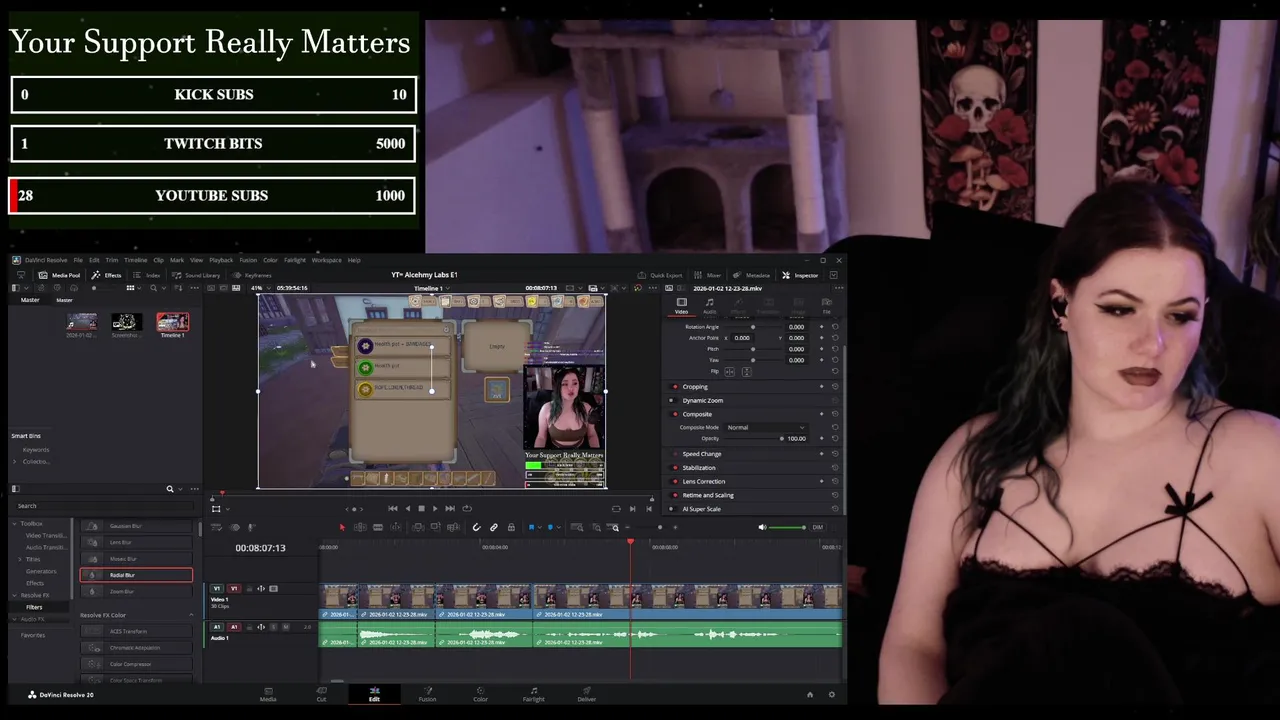Click the blue flag icon
The height and width of the screenshot is (720, 1280).
(532, 527)
